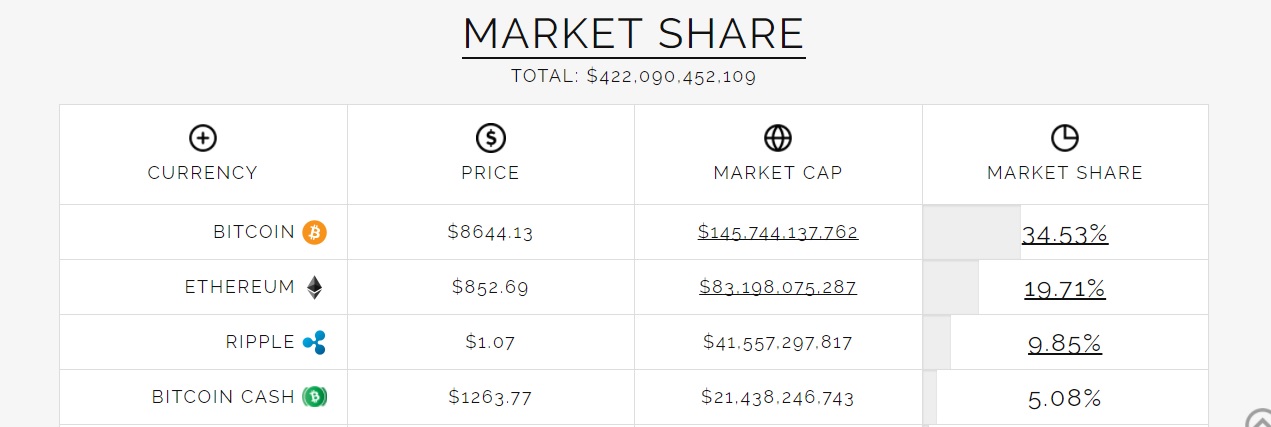Click Ripple market share 9.85% link
The height and width of the screenshot is (427, 1271).
(1065, 345)
